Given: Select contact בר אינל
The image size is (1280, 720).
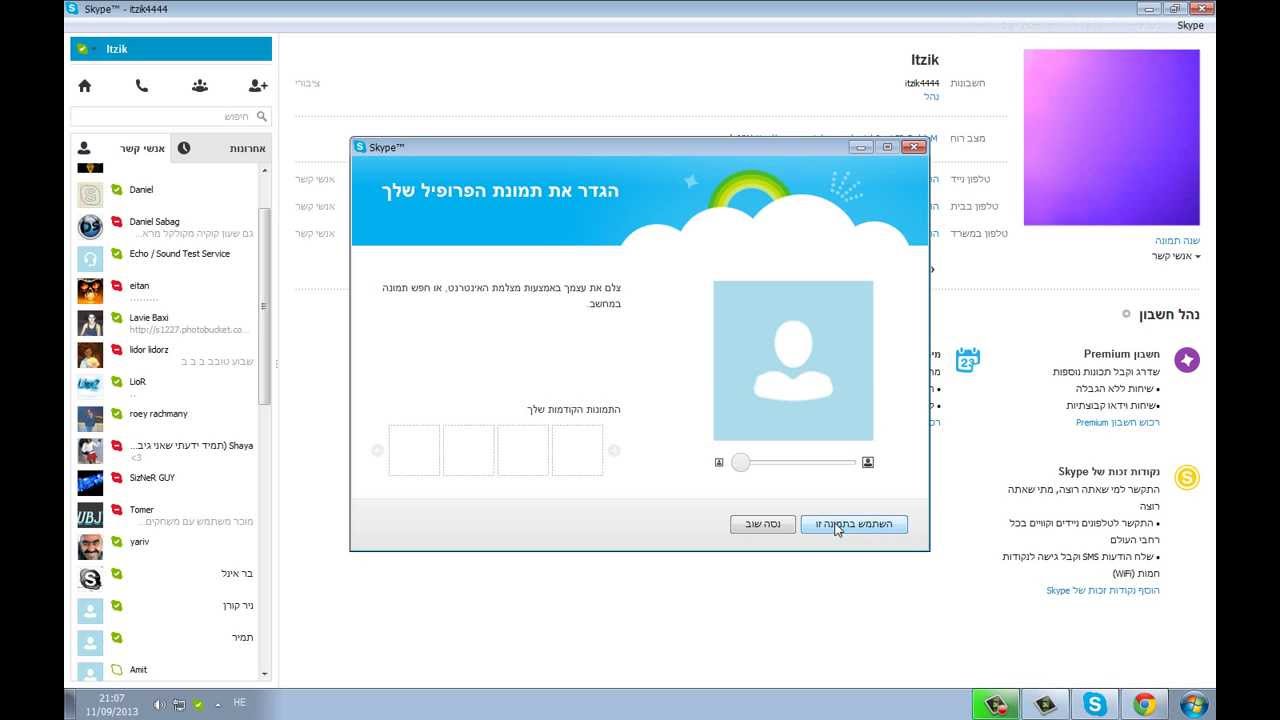Looking at the screenshot, I should pos(165,579).
